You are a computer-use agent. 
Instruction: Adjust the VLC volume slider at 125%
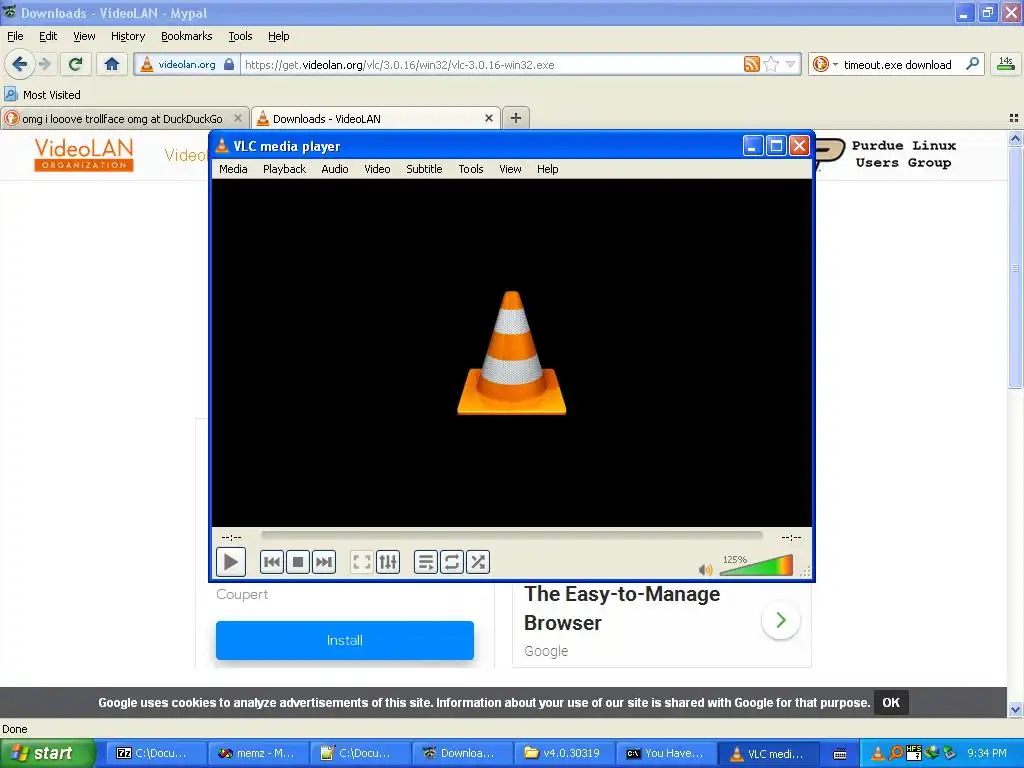point(756,566)
